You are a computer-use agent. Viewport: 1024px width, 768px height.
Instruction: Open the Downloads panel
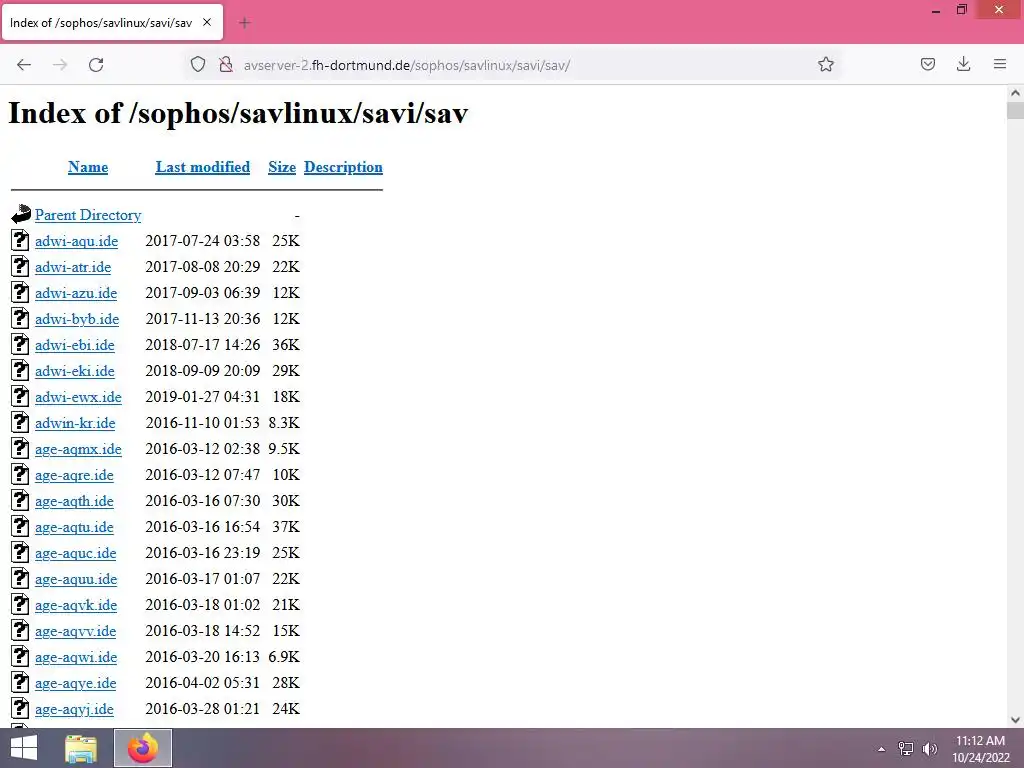click(x=963, y=64)
